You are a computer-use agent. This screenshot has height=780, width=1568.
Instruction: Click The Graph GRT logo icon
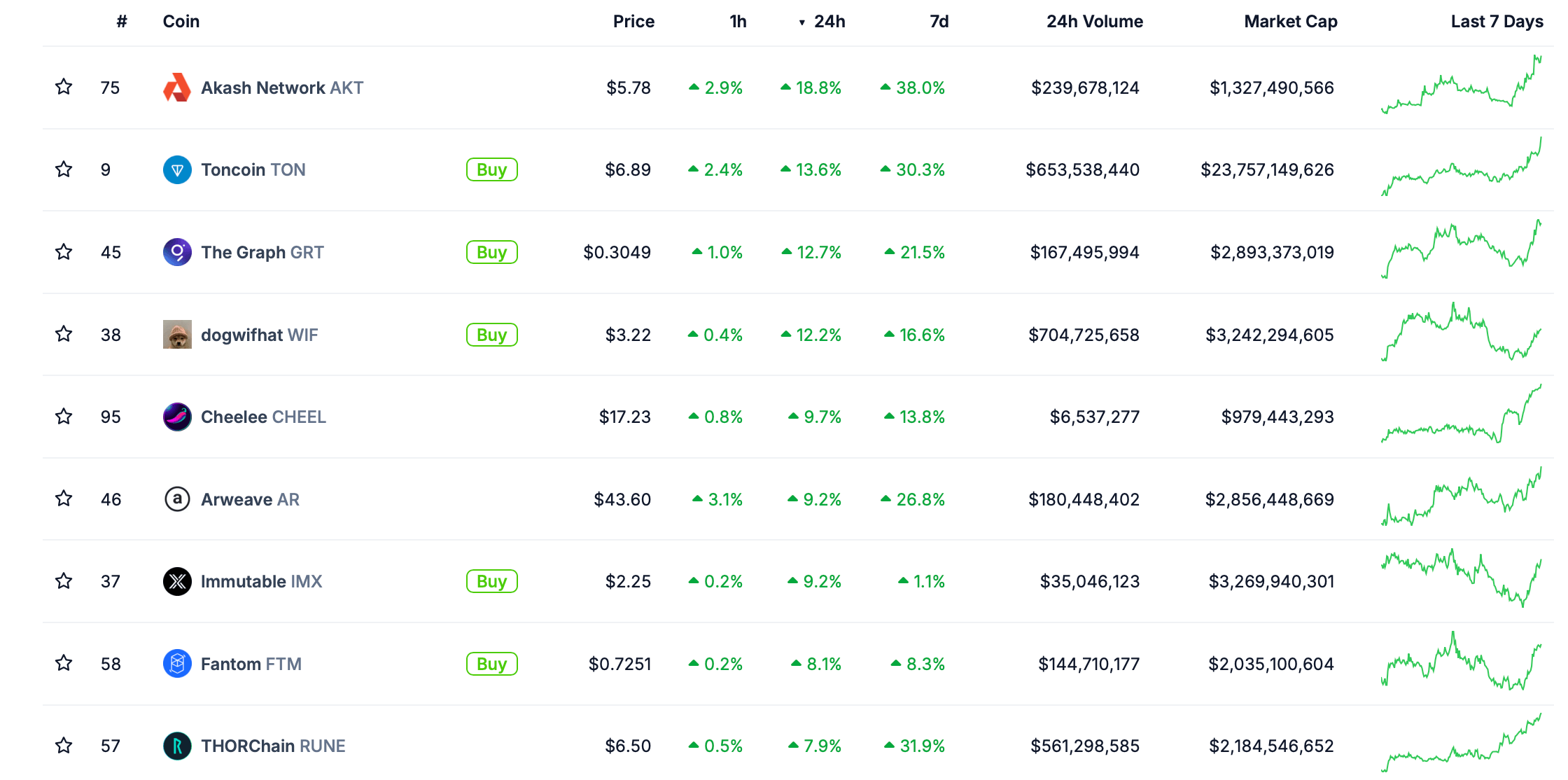(x=177, y=252)
